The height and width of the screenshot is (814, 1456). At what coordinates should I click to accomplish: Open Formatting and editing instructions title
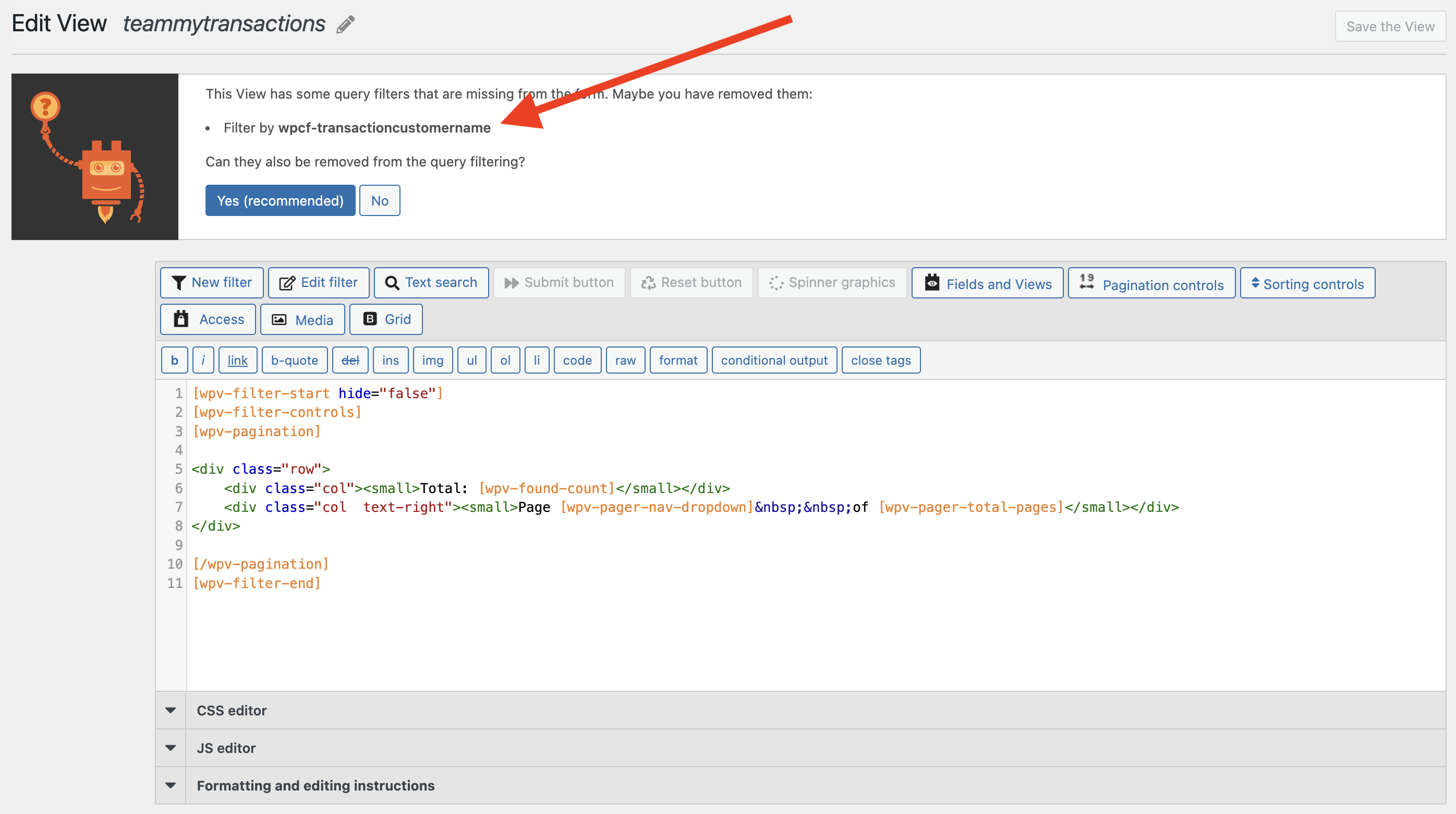[x=316, y=785]
